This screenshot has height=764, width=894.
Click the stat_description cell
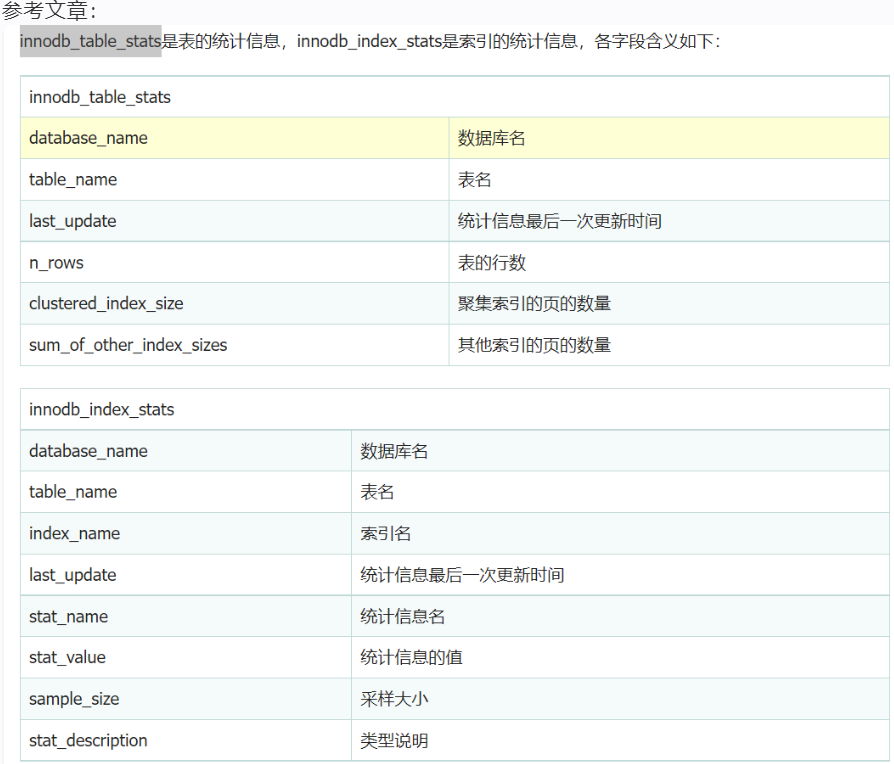[88, 740]
